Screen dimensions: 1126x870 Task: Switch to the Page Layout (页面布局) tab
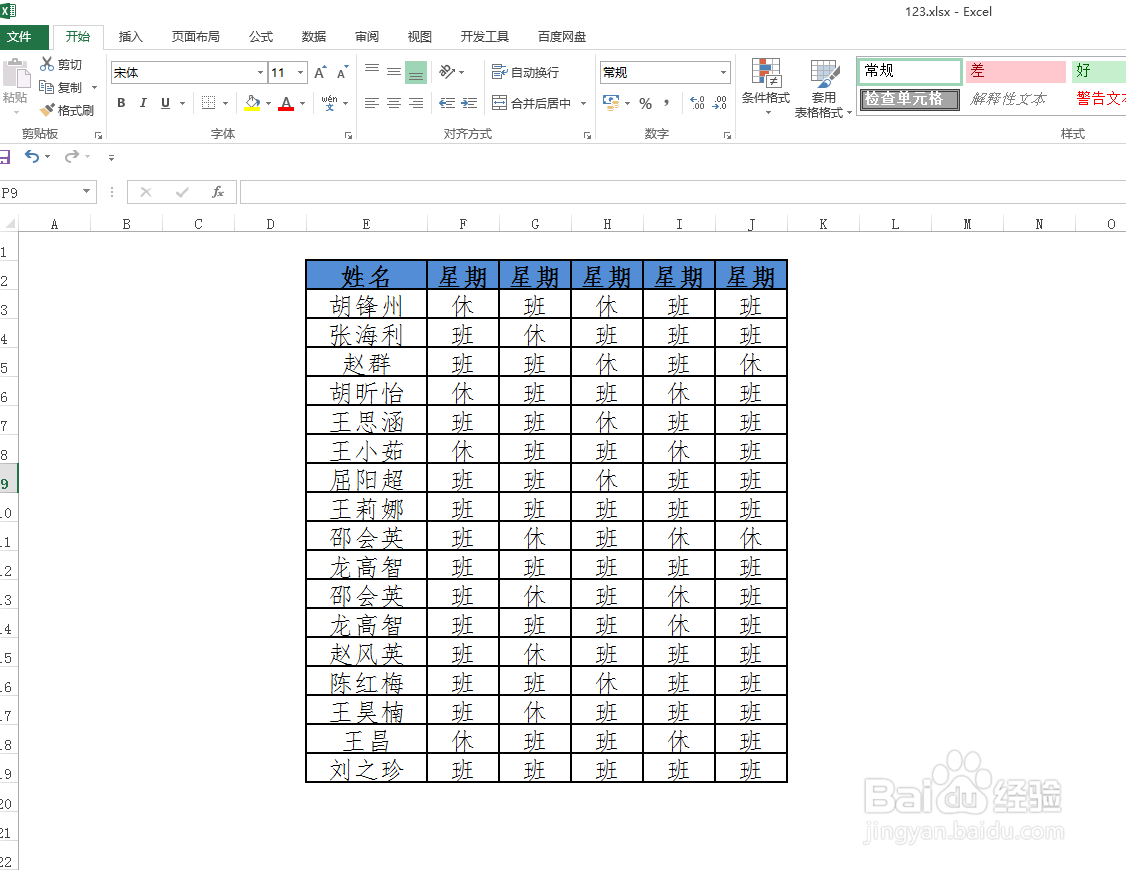[x=195, y=37]
